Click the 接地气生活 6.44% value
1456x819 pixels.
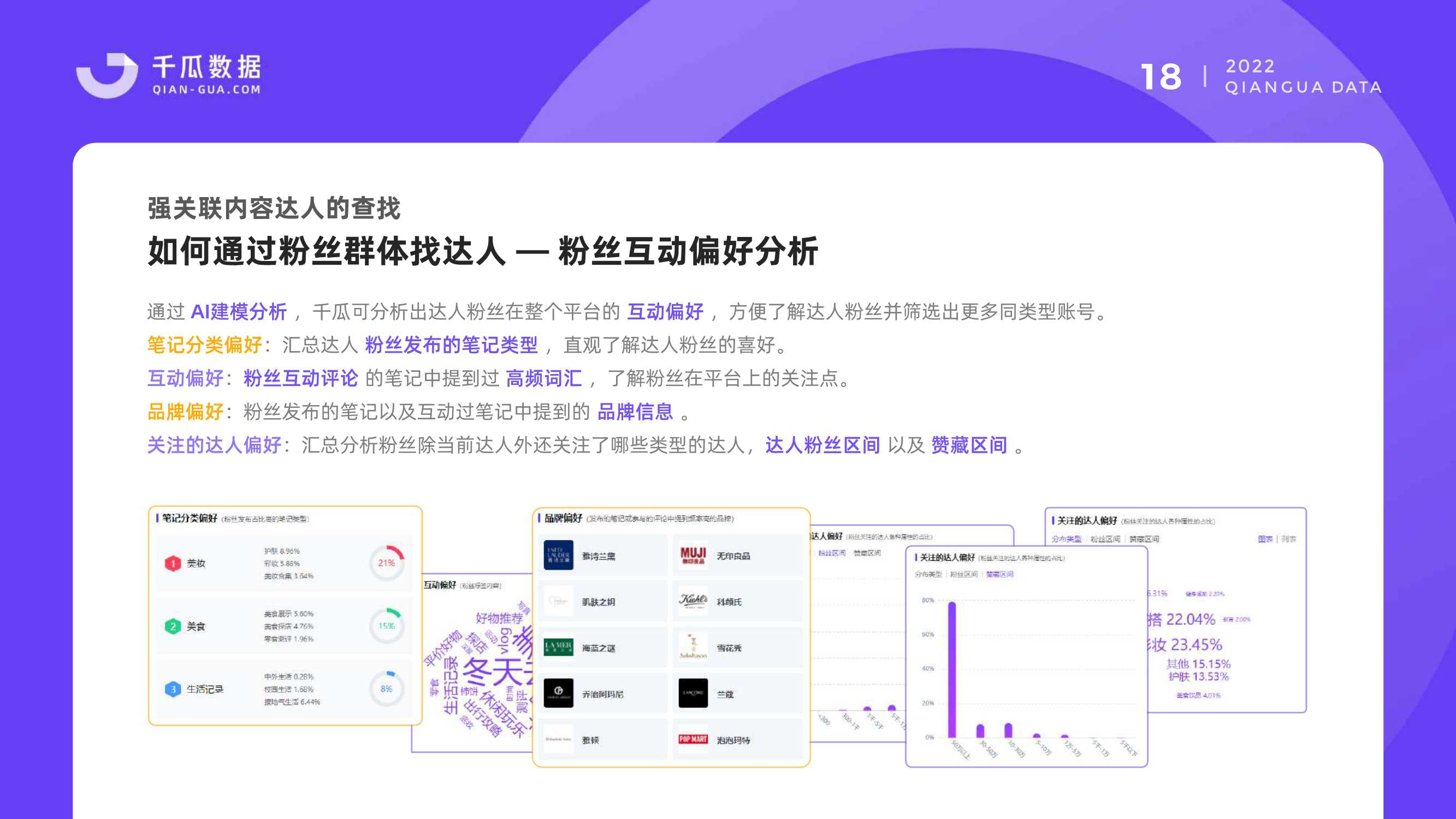[292, 702]
